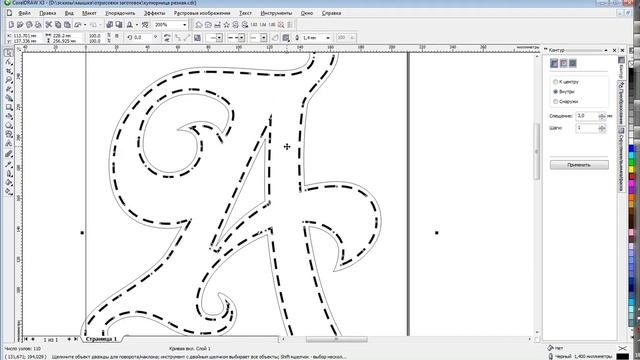640x360 pixels.
Task: Click the horizontal scrollbar thumb
Action: [336, 339]
